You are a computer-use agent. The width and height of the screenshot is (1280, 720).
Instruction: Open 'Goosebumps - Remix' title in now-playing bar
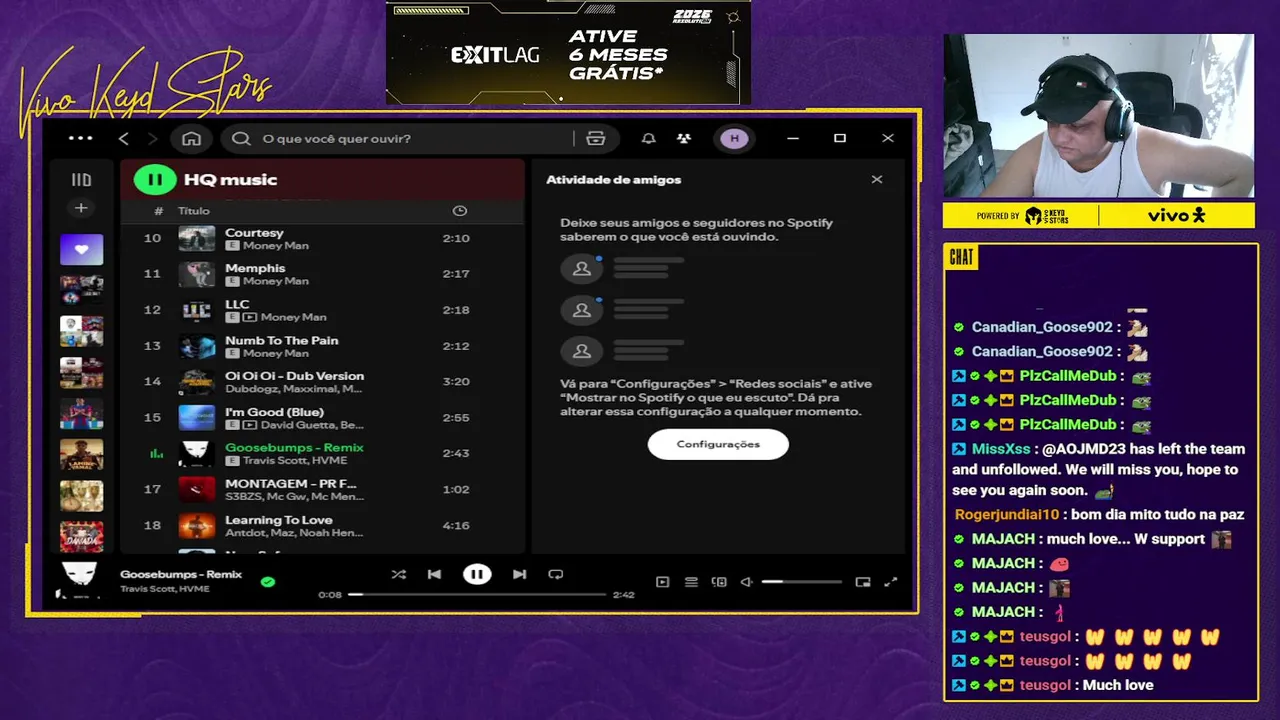click(181, 574)
